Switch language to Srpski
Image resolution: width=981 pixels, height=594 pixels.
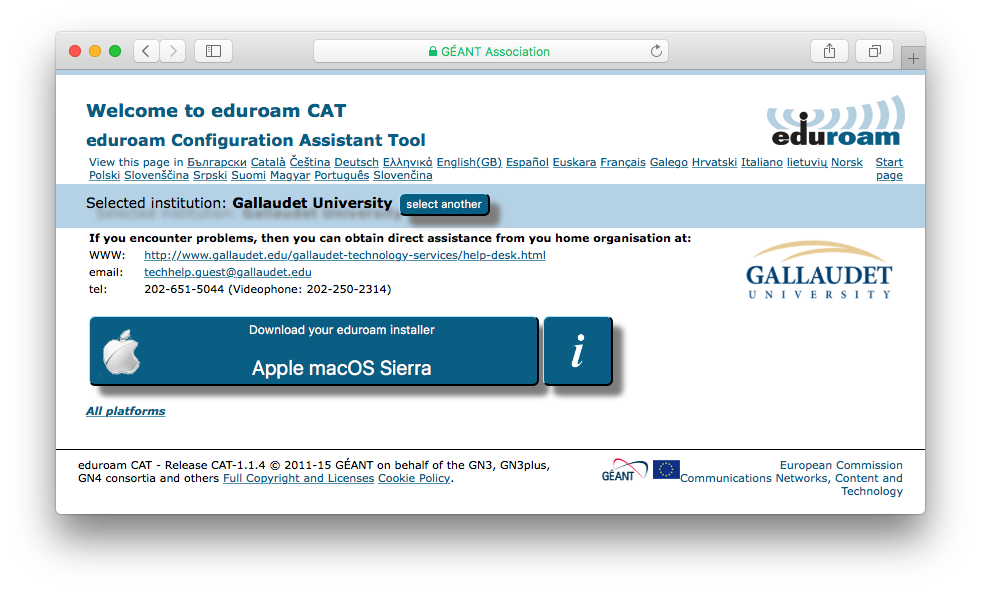210,175
